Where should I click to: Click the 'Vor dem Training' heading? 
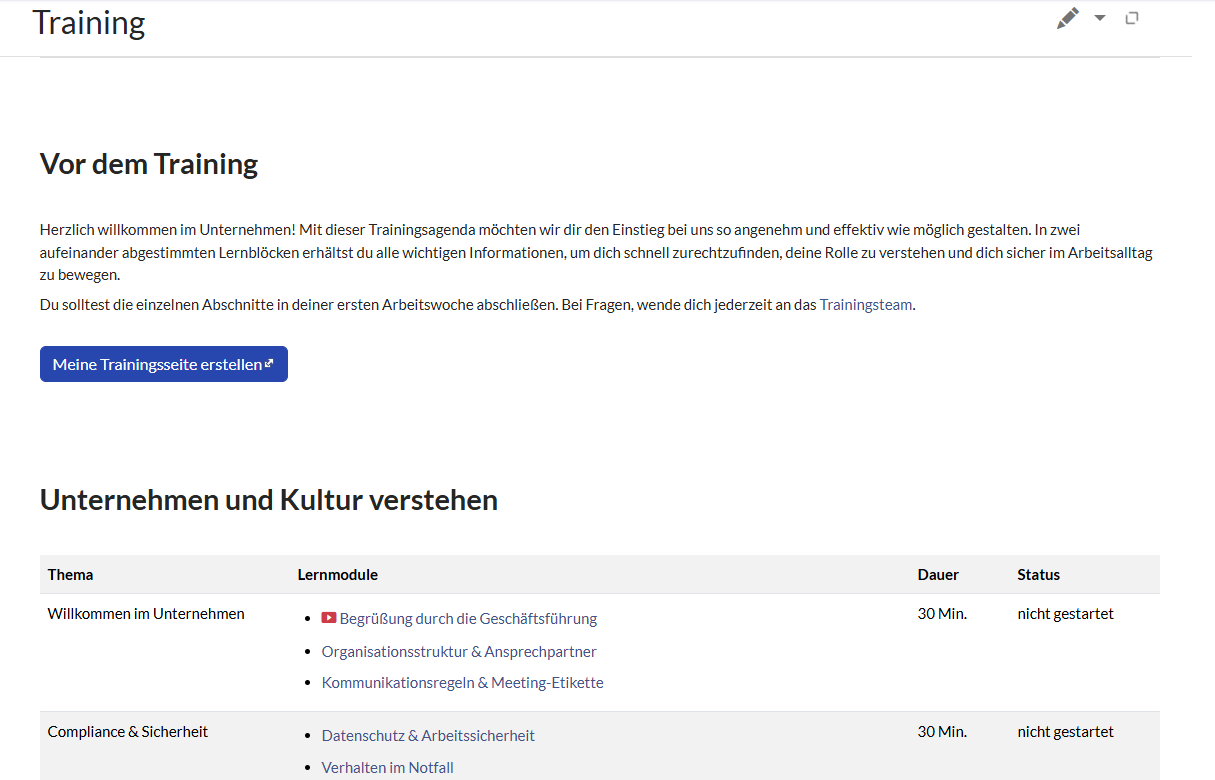[x=149, y=164]
